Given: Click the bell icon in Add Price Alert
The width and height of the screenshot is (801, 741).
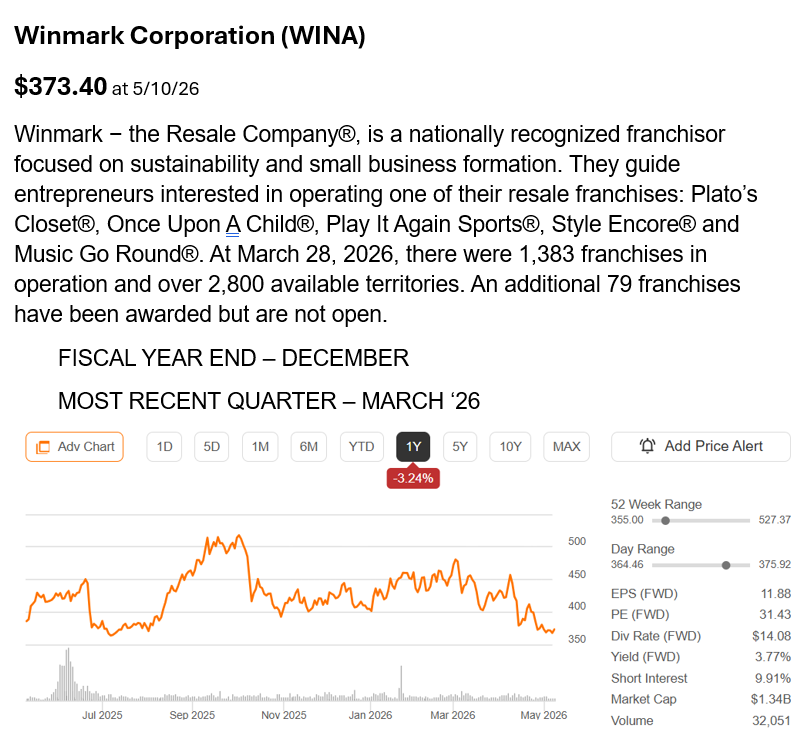Looking at the screenshot, I should coord(647,446).
